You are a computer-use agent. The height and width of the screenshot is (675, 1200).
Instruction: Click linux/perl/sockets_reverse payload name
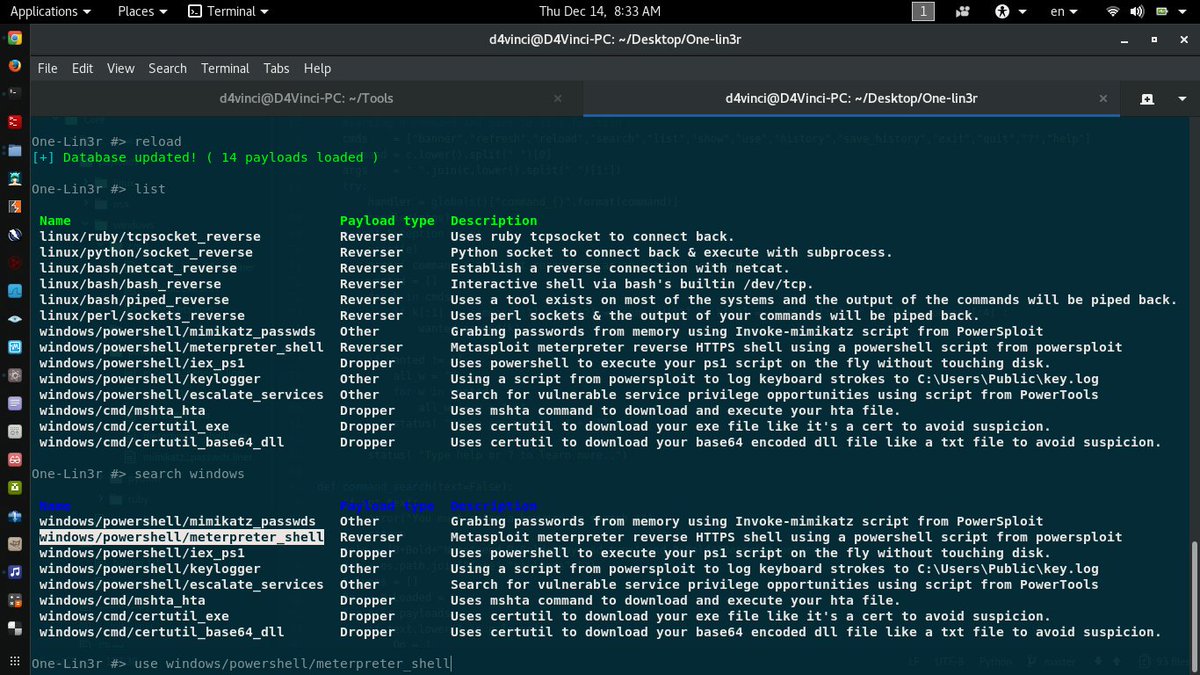pyautogui.click(x=142, y=315)
